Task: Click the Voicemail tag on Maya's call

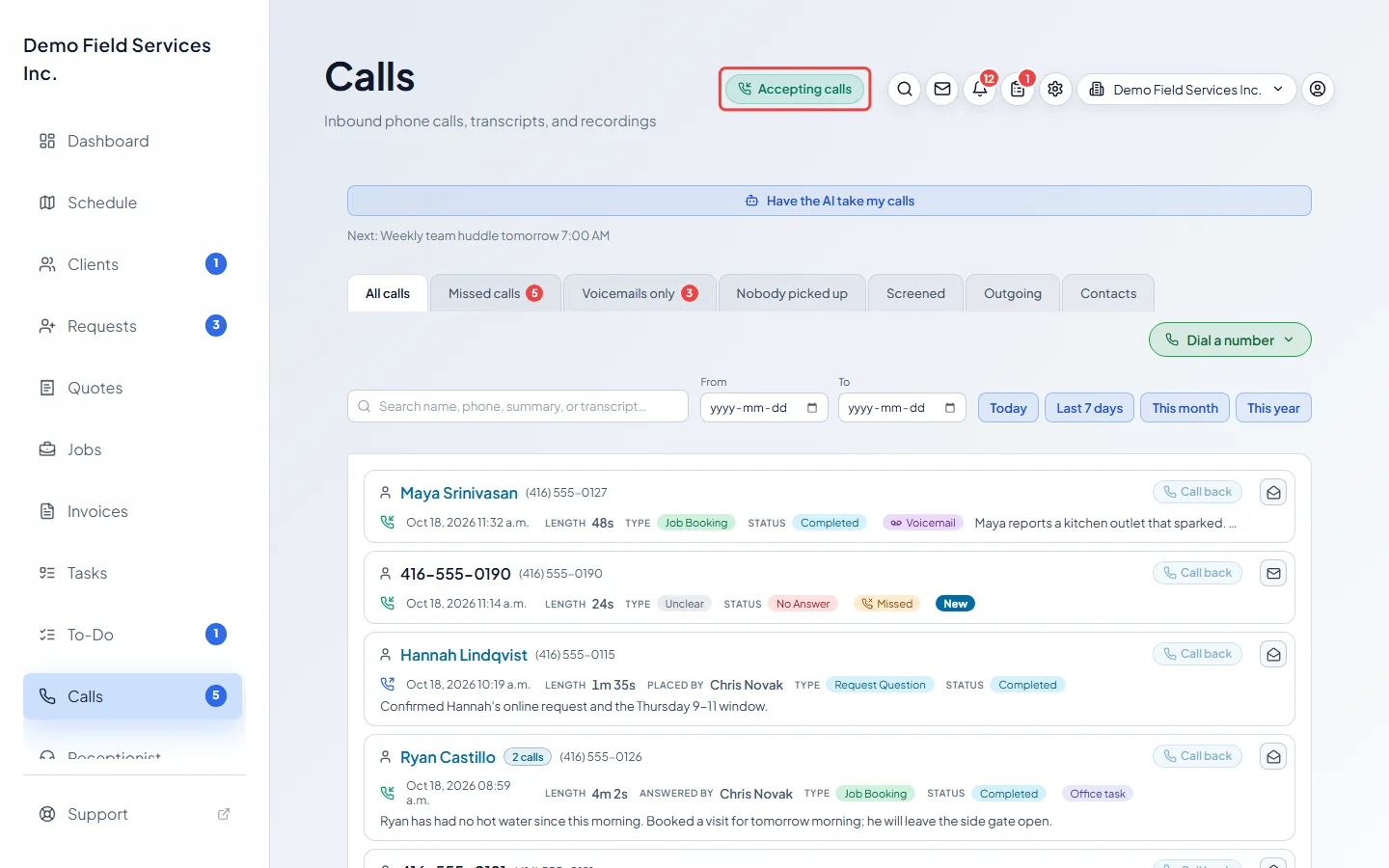Action: click(x=922, y=523)
